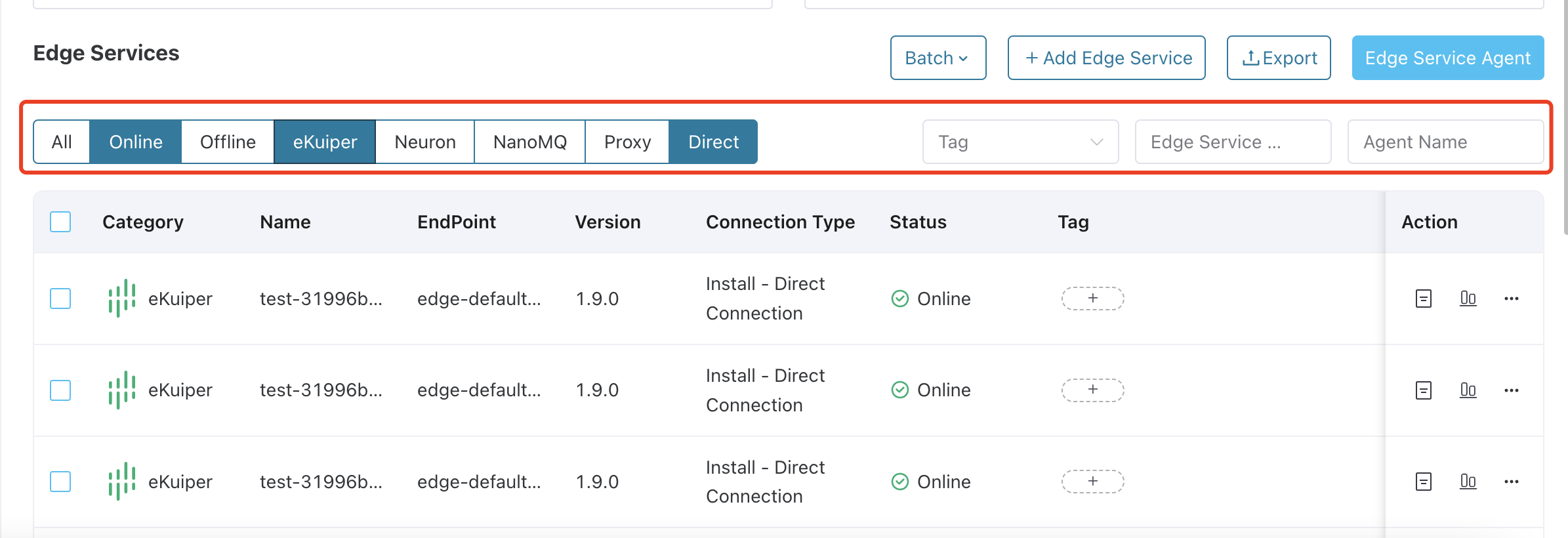This screenshot has width=1568, height=538.
Task: Open monitoring chart icon in second eKuiper row
Action: [x=1468, y=390]
